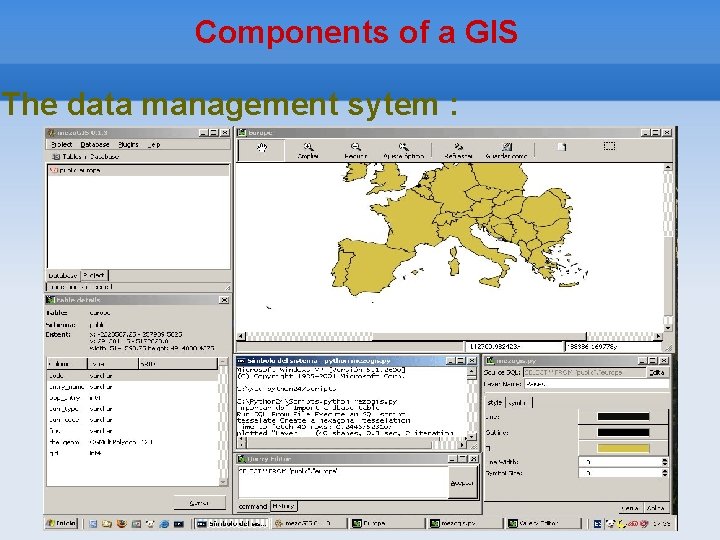
Task: Switch to the Database tab in mezoGIS
Action: coord(63,276)
